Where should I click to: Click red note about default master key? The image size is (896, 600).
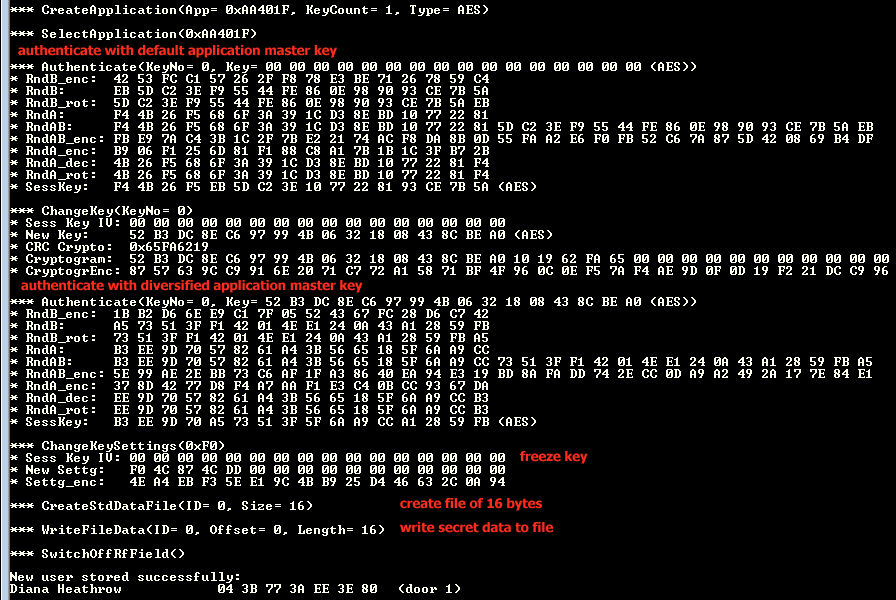point(177,50)
